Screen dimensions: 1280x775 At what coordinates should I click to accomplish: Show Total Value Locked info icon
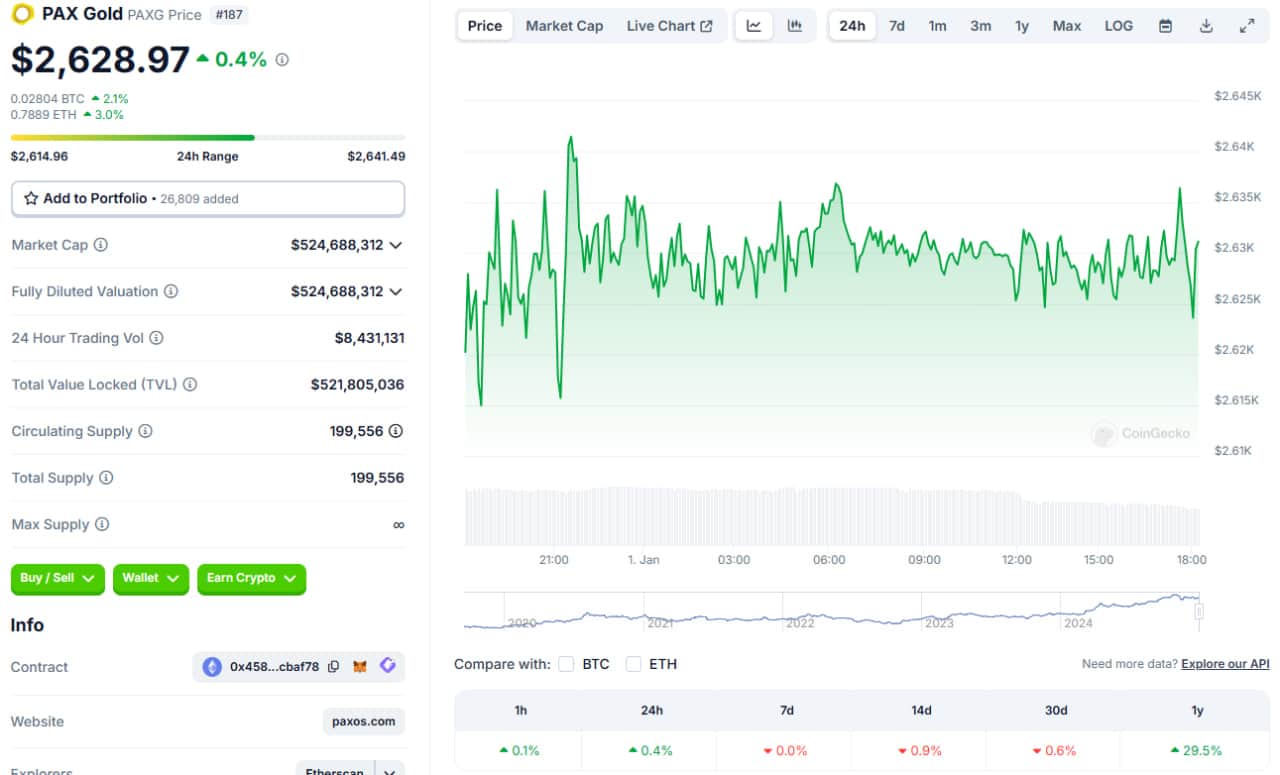pyautogui.click(x=190, y=385)
